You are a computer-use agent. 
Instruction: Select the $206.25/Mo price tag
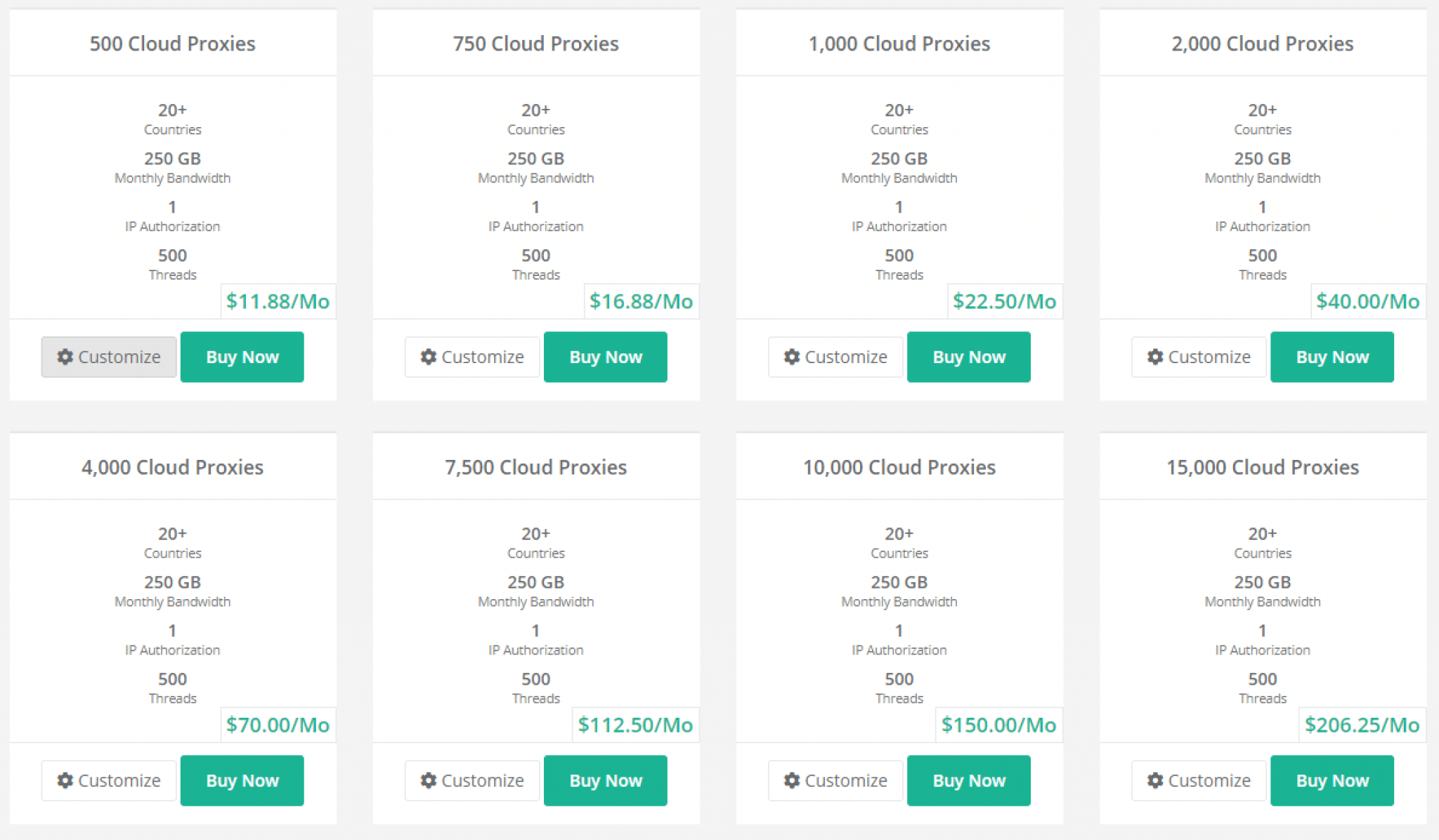(x=1362, y=725)
